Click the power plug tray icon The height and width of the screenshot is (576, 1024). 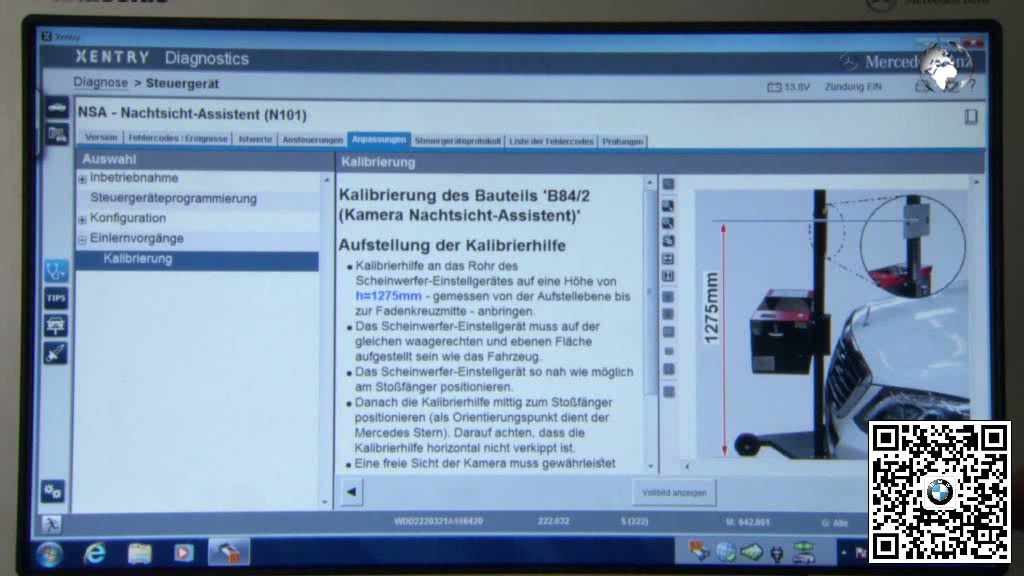pyautogui.click(x=776, y=554)
